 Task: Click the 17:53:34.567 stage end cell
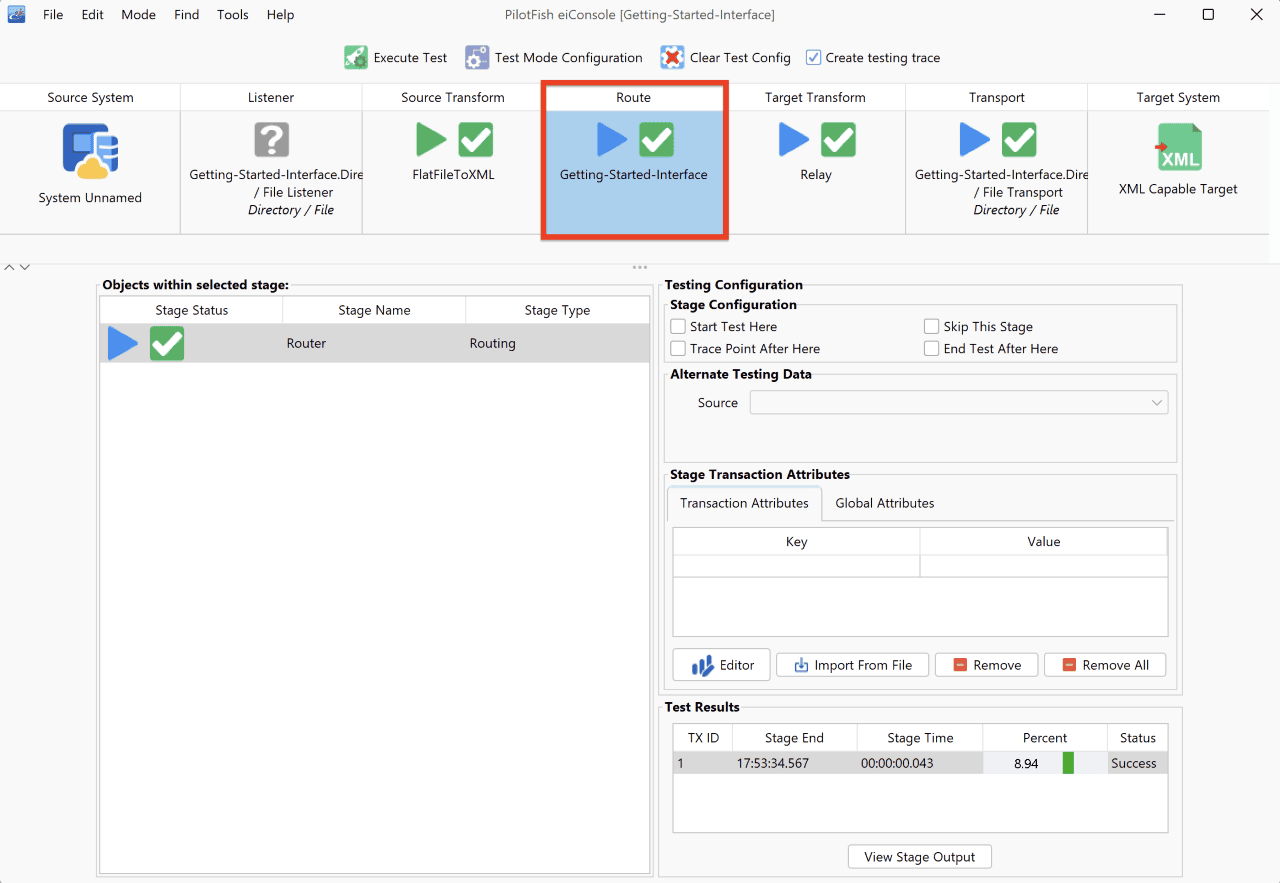(x=794, y=763)
